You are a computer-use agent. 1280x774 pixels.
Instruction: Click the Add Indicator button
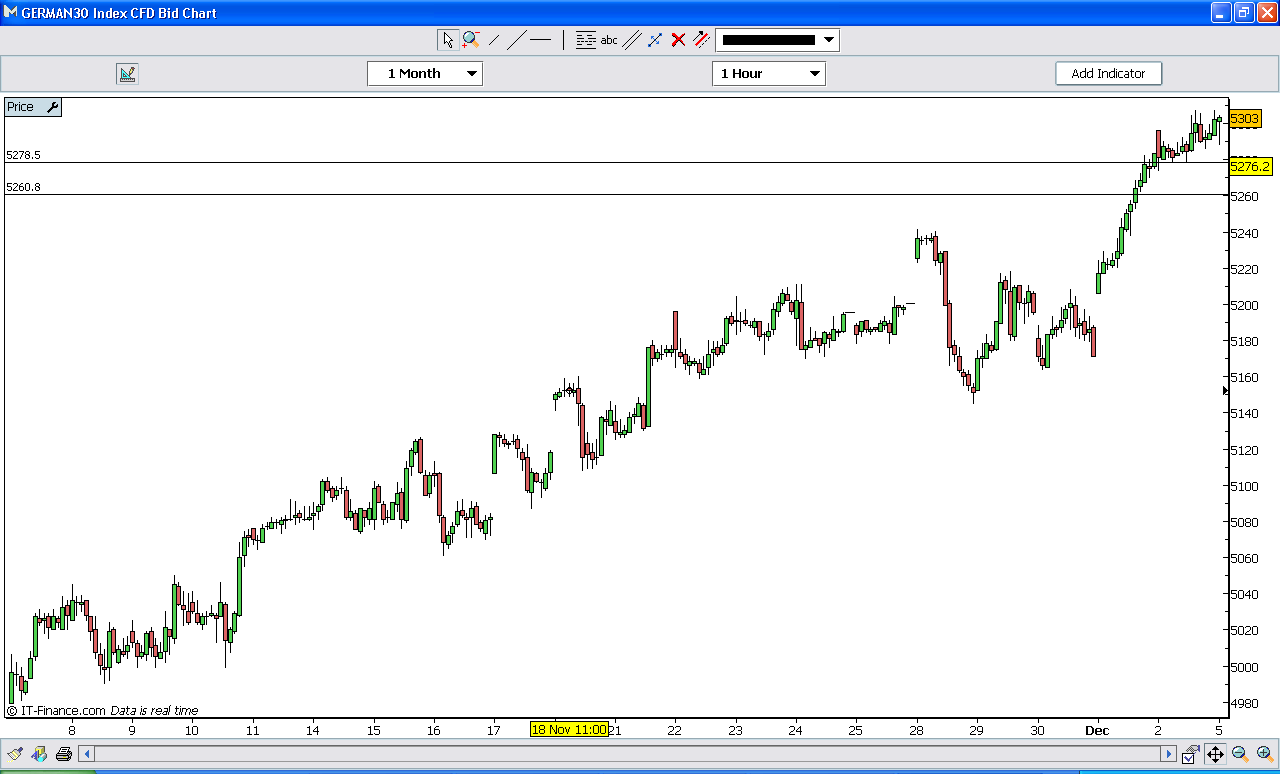tap(1108, 73)
